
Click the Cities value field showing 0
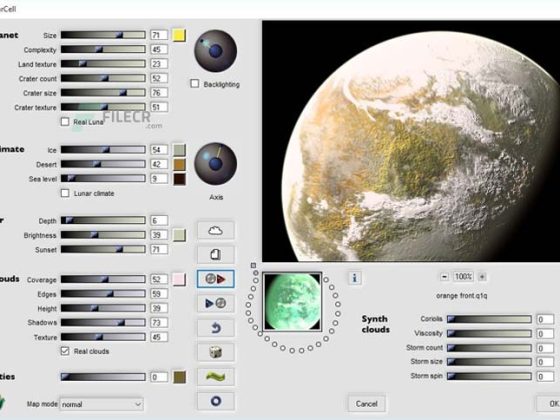(159, 377)
